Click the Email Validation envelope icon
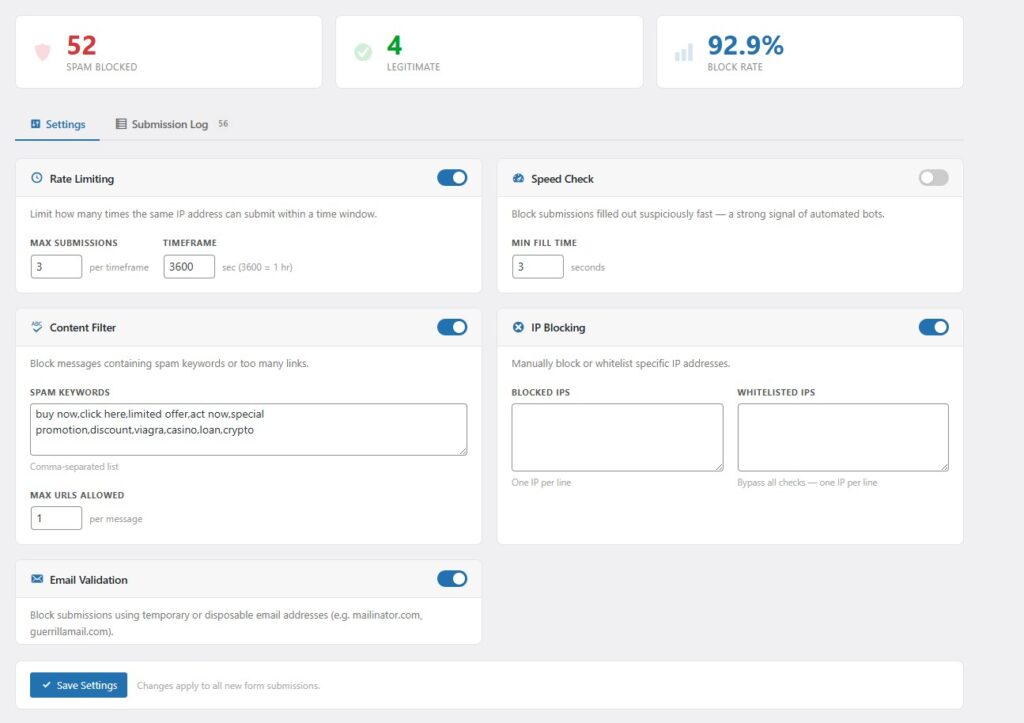Image resolution: width=1024 pixels, height=723 pixels. (37, 579)
